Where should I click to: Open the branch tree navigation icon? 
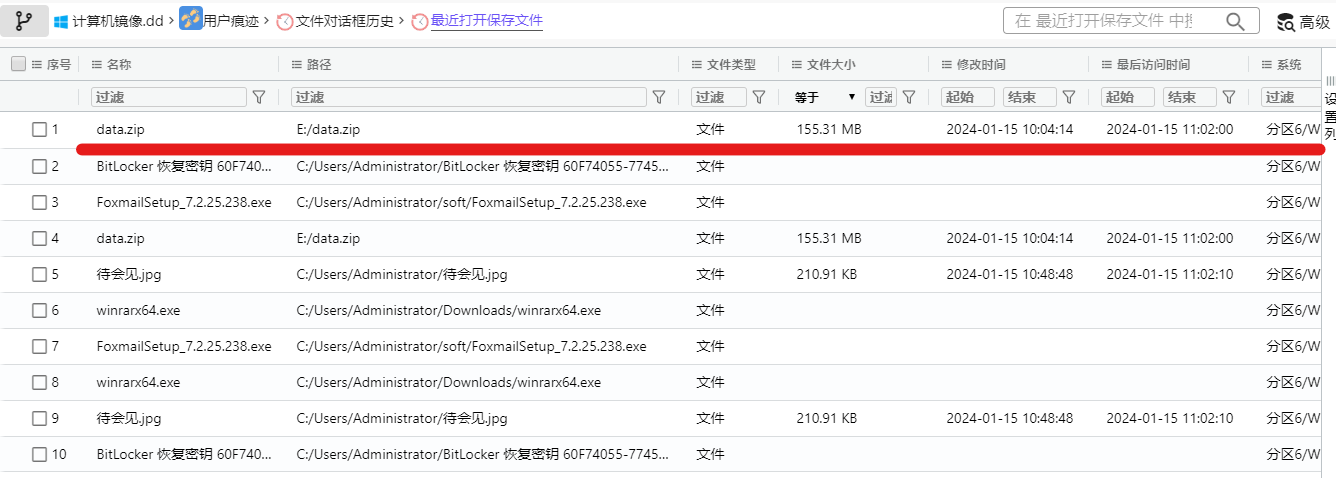24,20
